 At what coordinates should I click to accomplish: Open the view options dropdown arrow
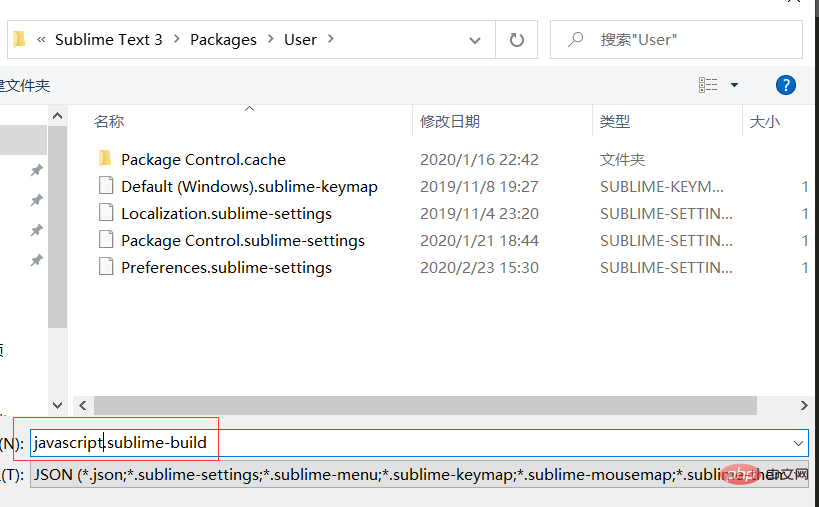(734, 85)
